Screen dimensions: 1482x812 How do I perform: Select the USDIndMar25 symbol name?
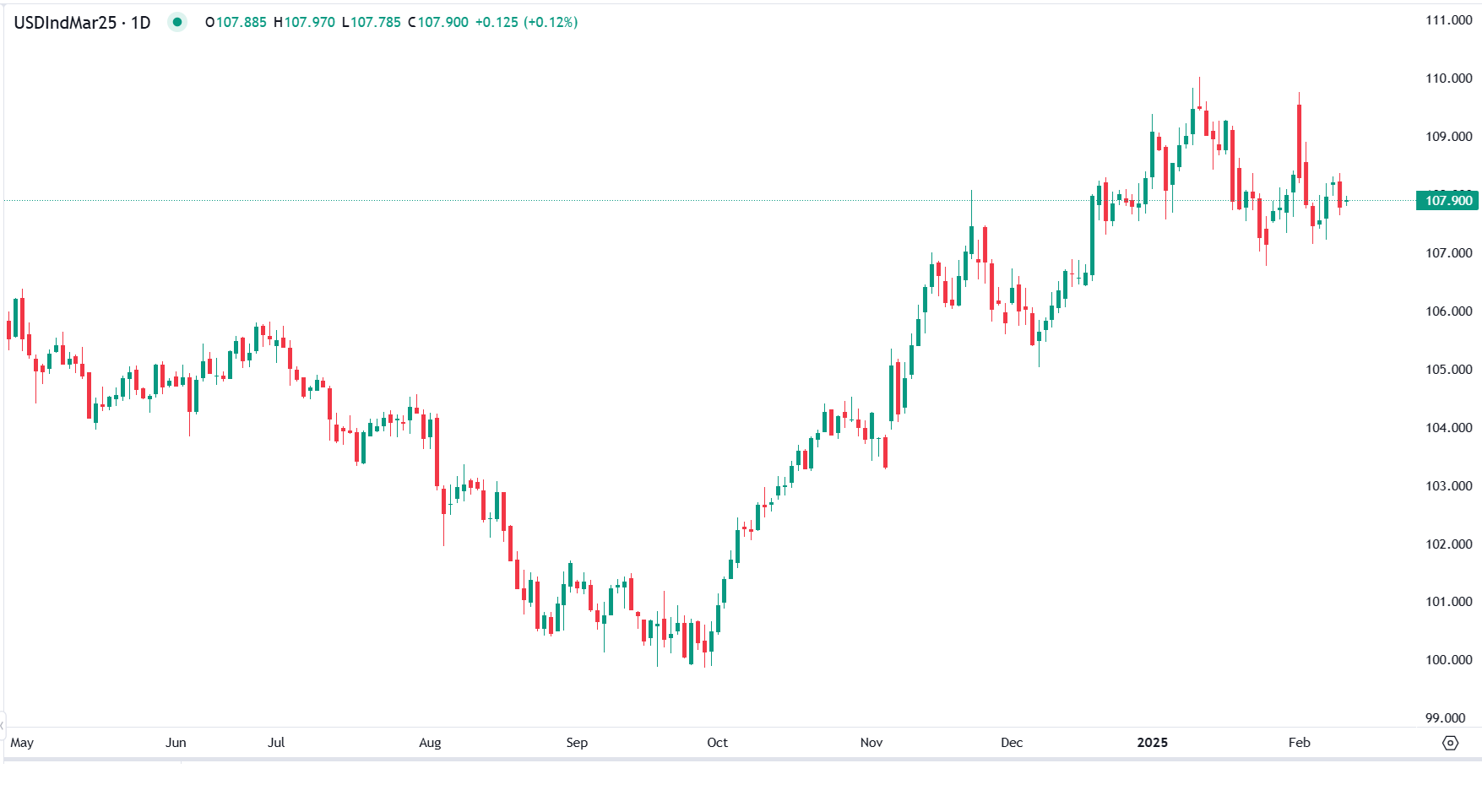point(63,23)
